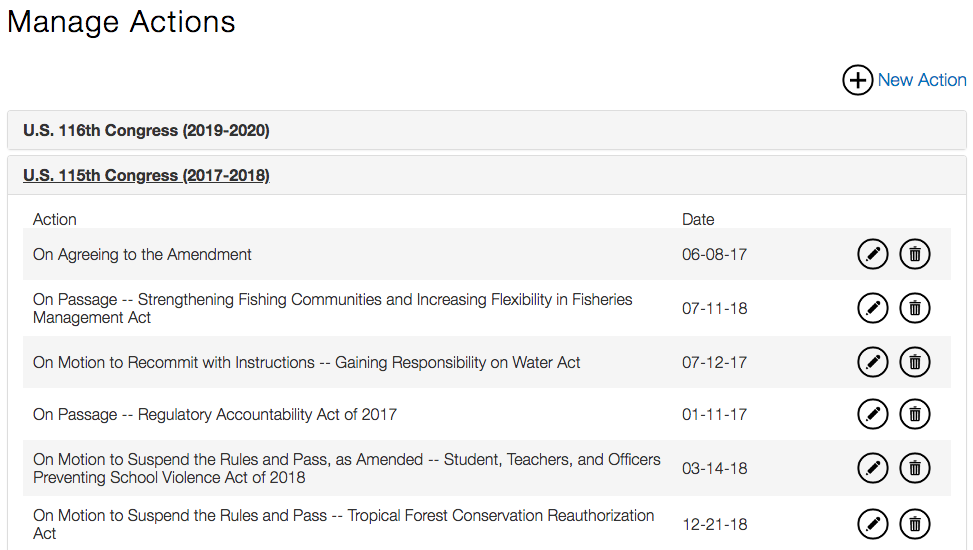
Task: Click the Action column header
Action: (x=55, y=219)
